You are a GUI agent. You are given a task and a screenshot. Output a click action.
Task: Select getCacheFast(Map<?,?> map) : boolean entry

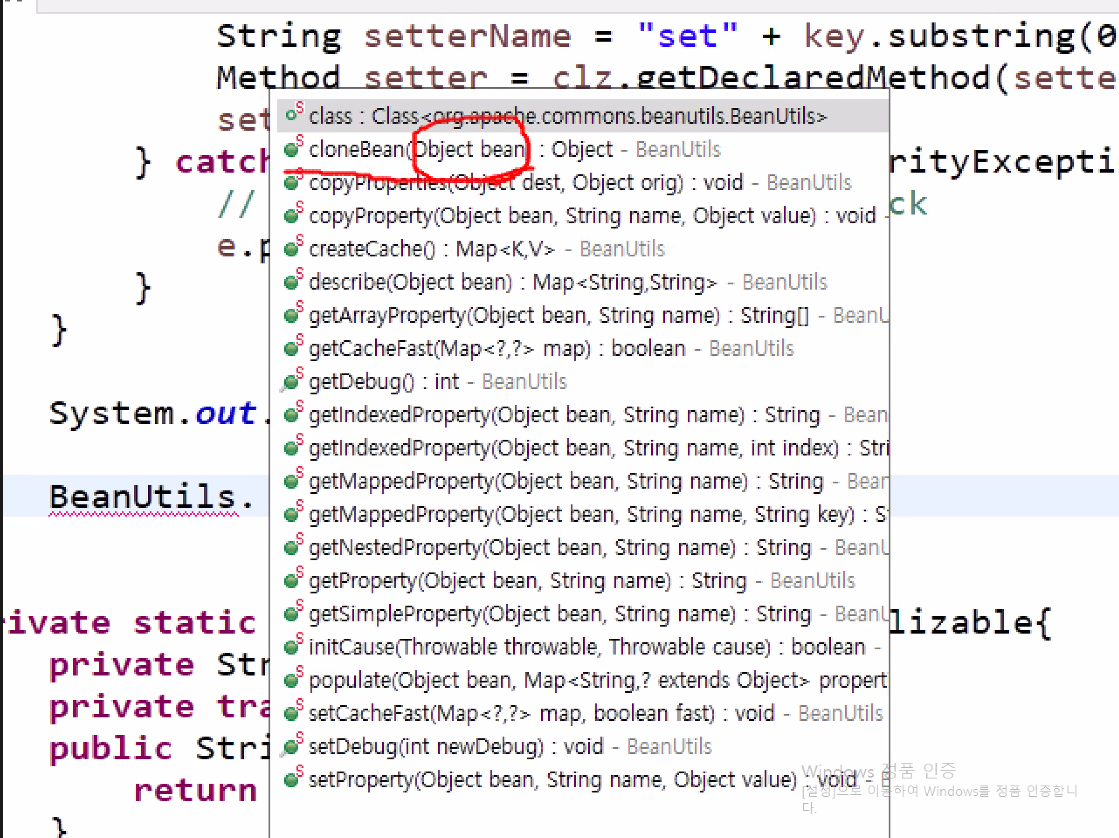[x=582, y=348]
